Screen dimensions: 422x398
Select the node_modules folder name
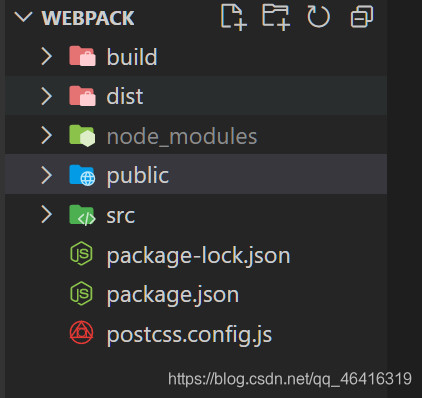182,137
